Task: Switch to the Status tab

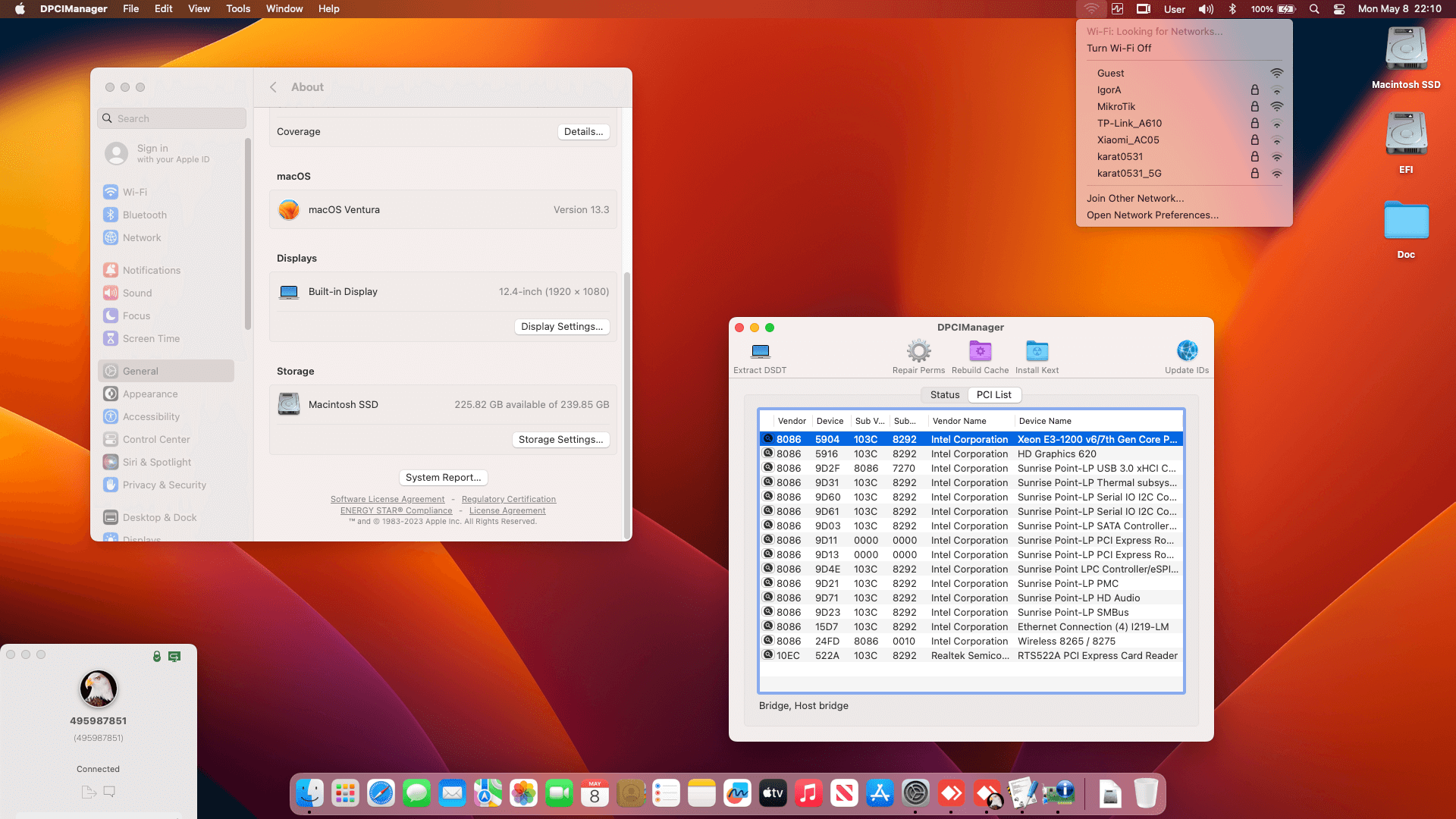Action: click(945, 395)
